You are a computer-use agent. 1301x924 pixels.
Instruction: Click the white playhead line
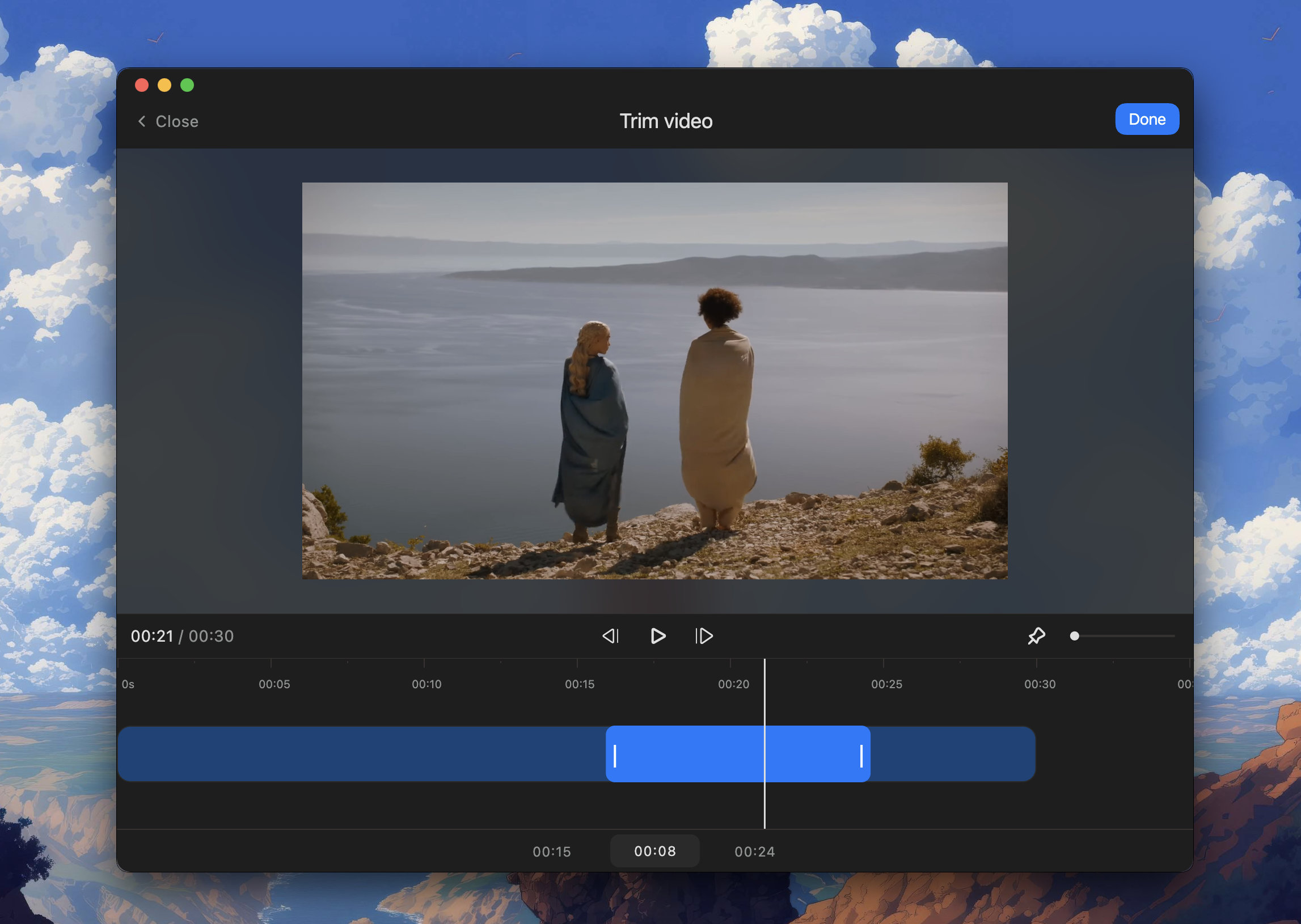tap(764, 743)
